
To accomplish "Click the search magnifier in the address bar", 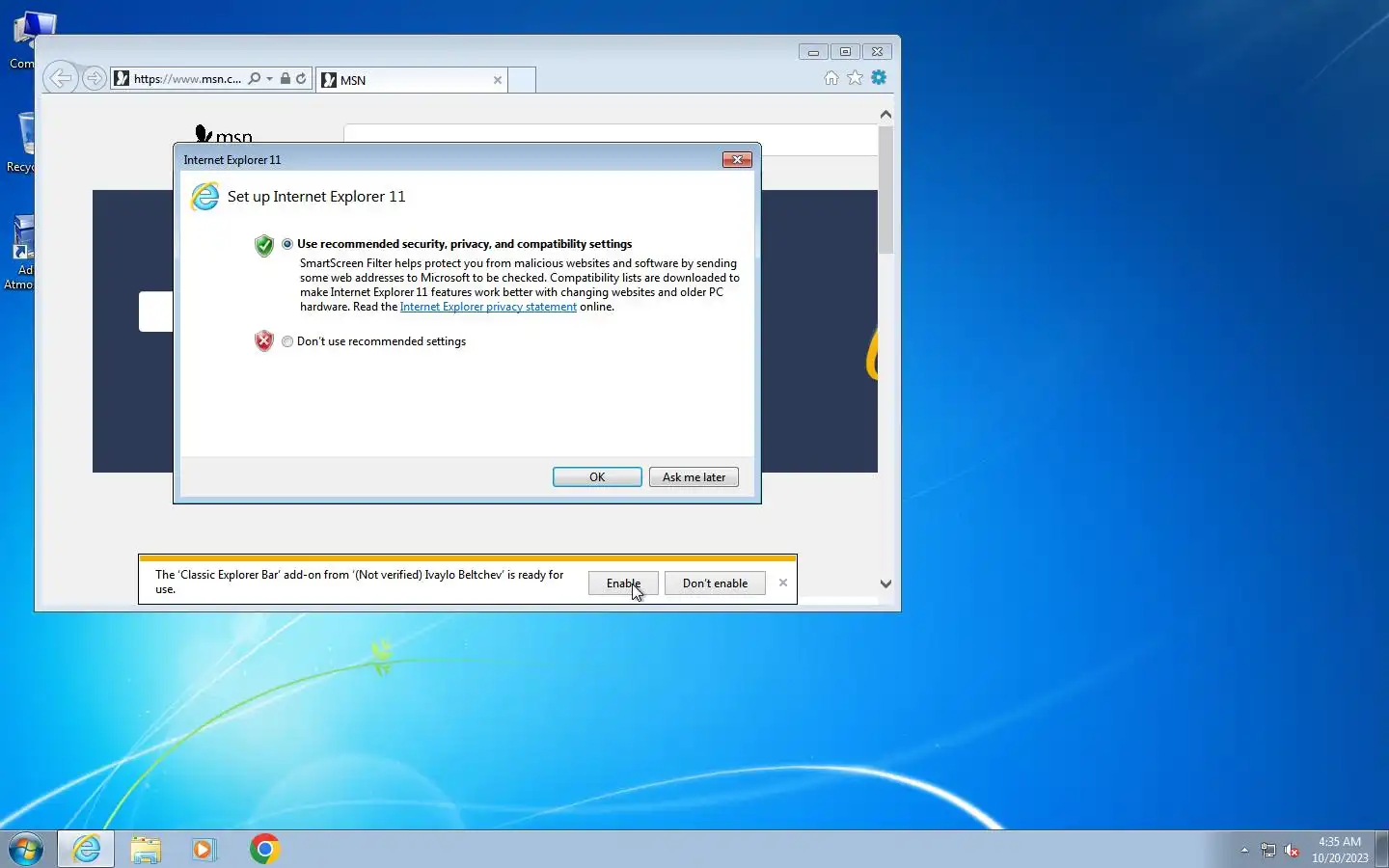I will (254, 79).
